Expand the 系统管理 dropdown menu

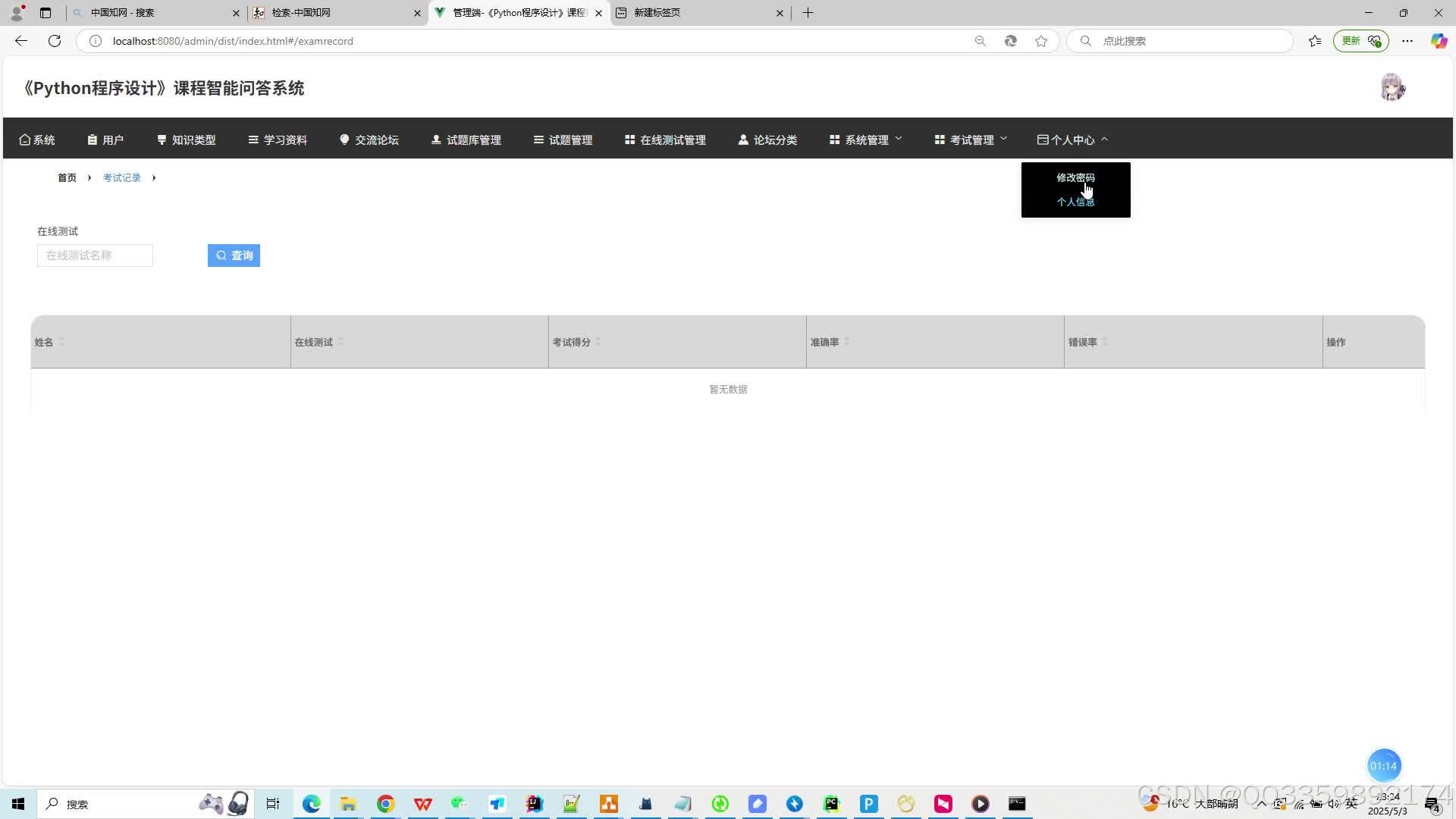[866, 140]
